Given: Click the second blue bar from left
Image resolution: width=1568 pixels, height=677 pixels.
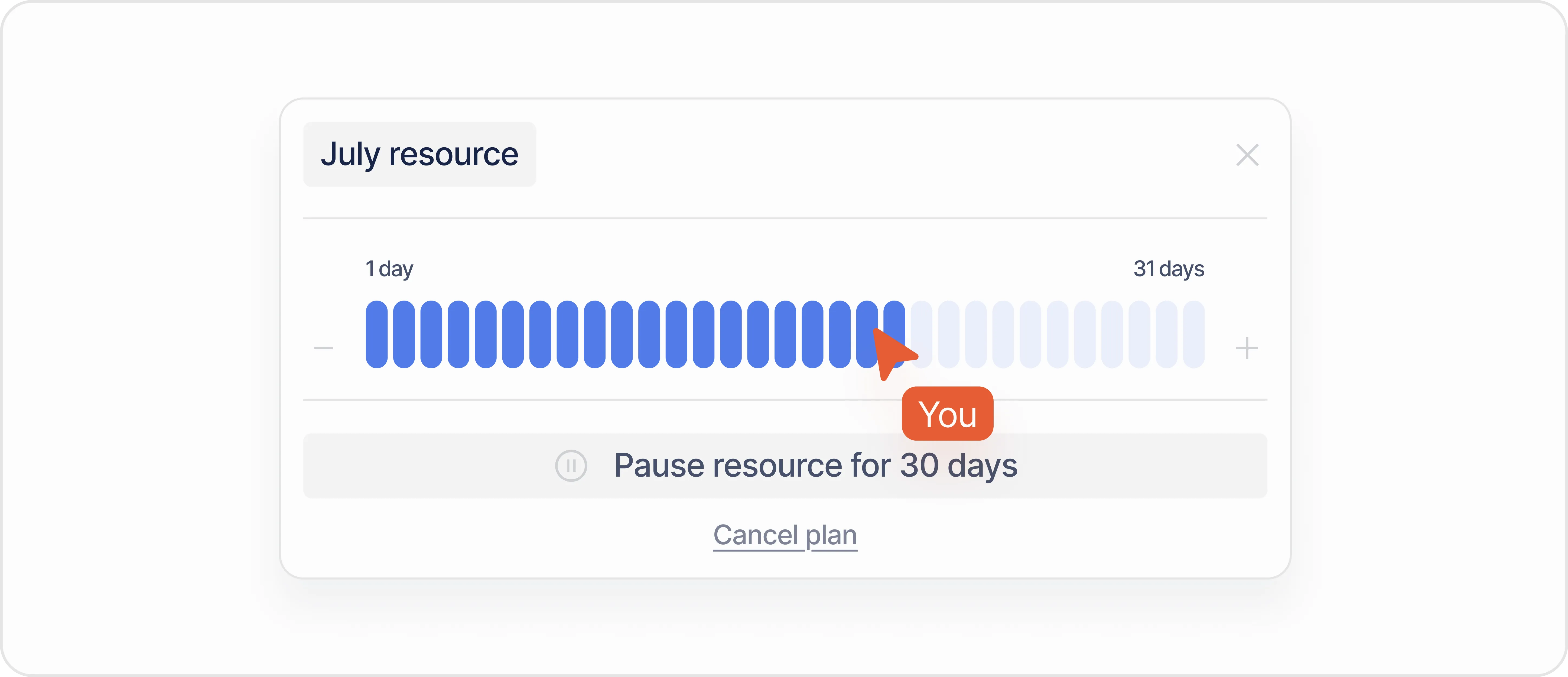Looking at the screenshot, I should (x=404, y=334).
